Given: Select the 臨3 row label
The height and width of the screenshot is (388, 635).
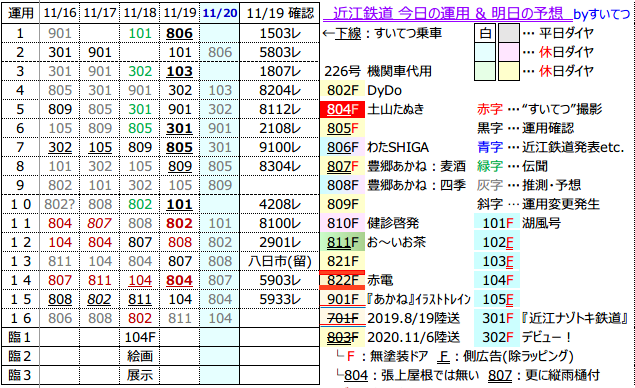Looking at the screenshot, I should click(21, 375).
